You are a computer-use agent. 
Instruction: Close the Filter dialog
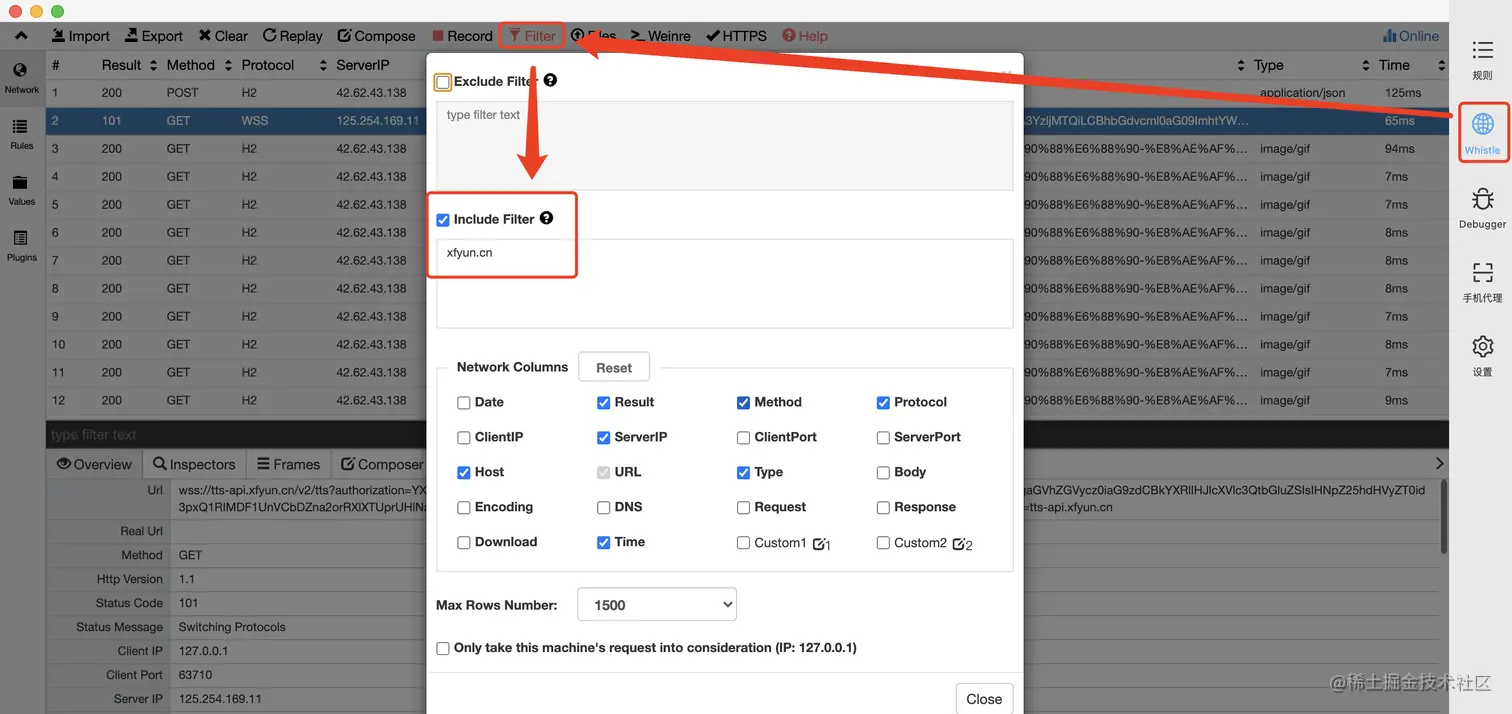tap(984, 699)
